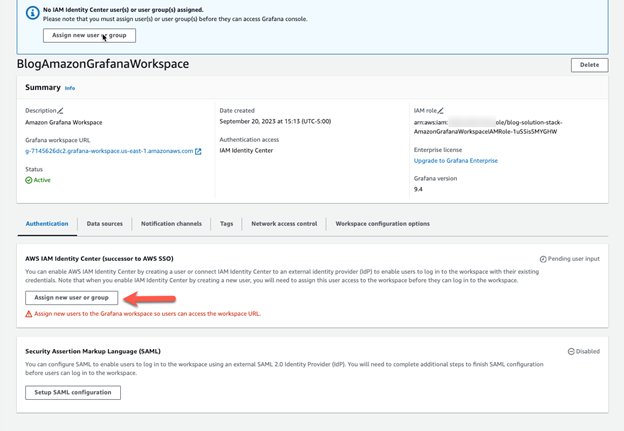Click the external link icon beside the workspace URL

click(198, 152)
